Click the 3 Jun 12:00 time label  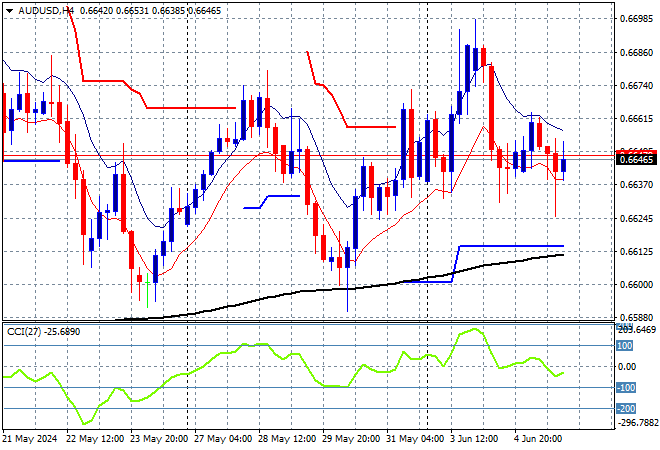pos(474,439)
